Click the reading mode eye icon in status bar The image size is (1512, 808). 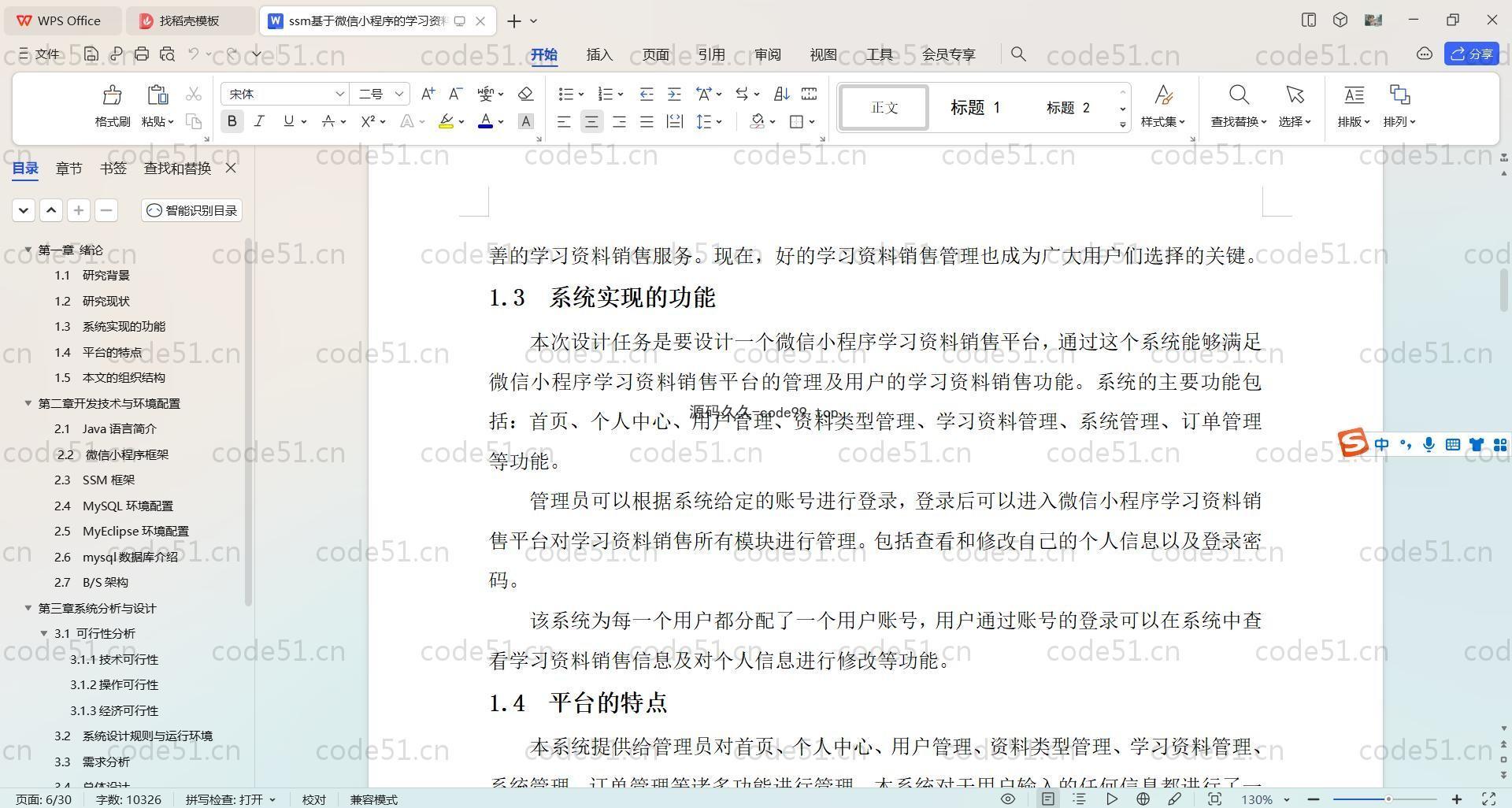1007,799
